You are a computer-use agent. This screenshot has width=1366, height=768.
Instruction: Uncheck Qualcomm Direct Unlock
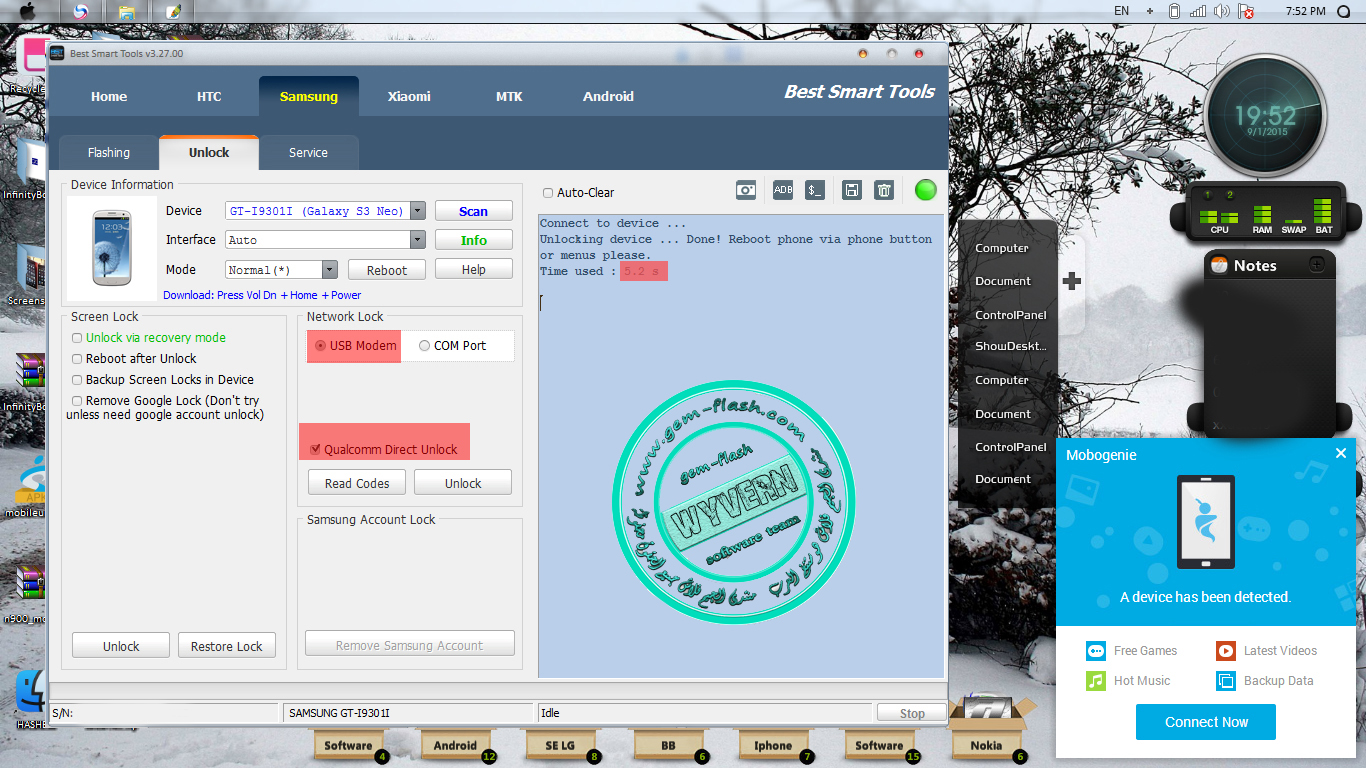[316, 450]
